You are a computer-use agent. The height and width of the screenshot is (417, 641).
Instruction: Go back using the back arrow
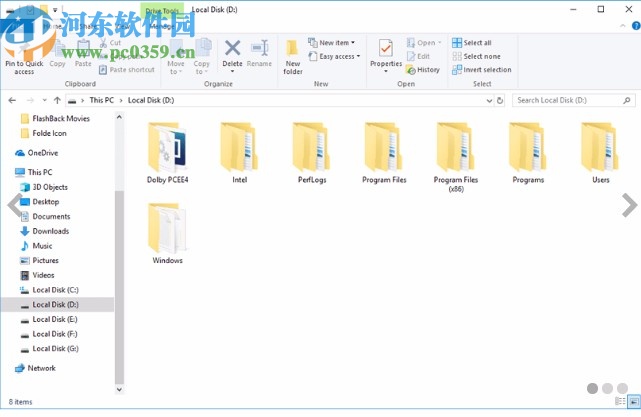12,100
